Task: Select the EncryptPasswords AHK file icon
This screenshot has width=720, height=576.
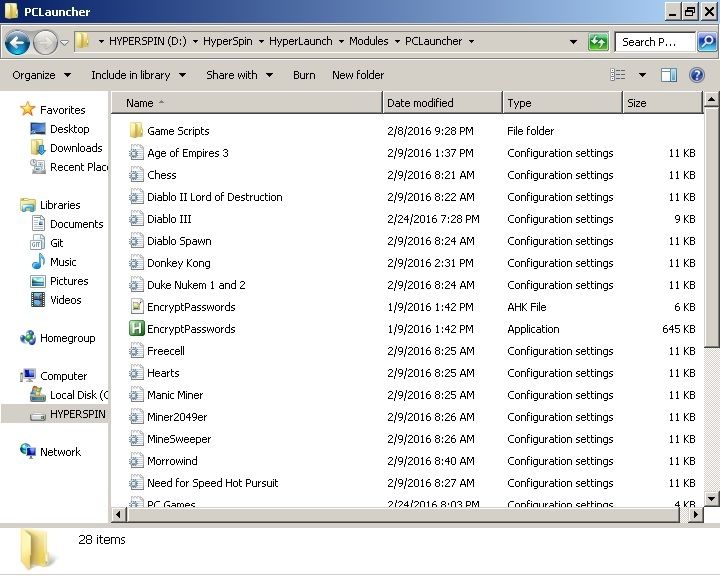Action: pyautogui.click(x=136, y=306)
